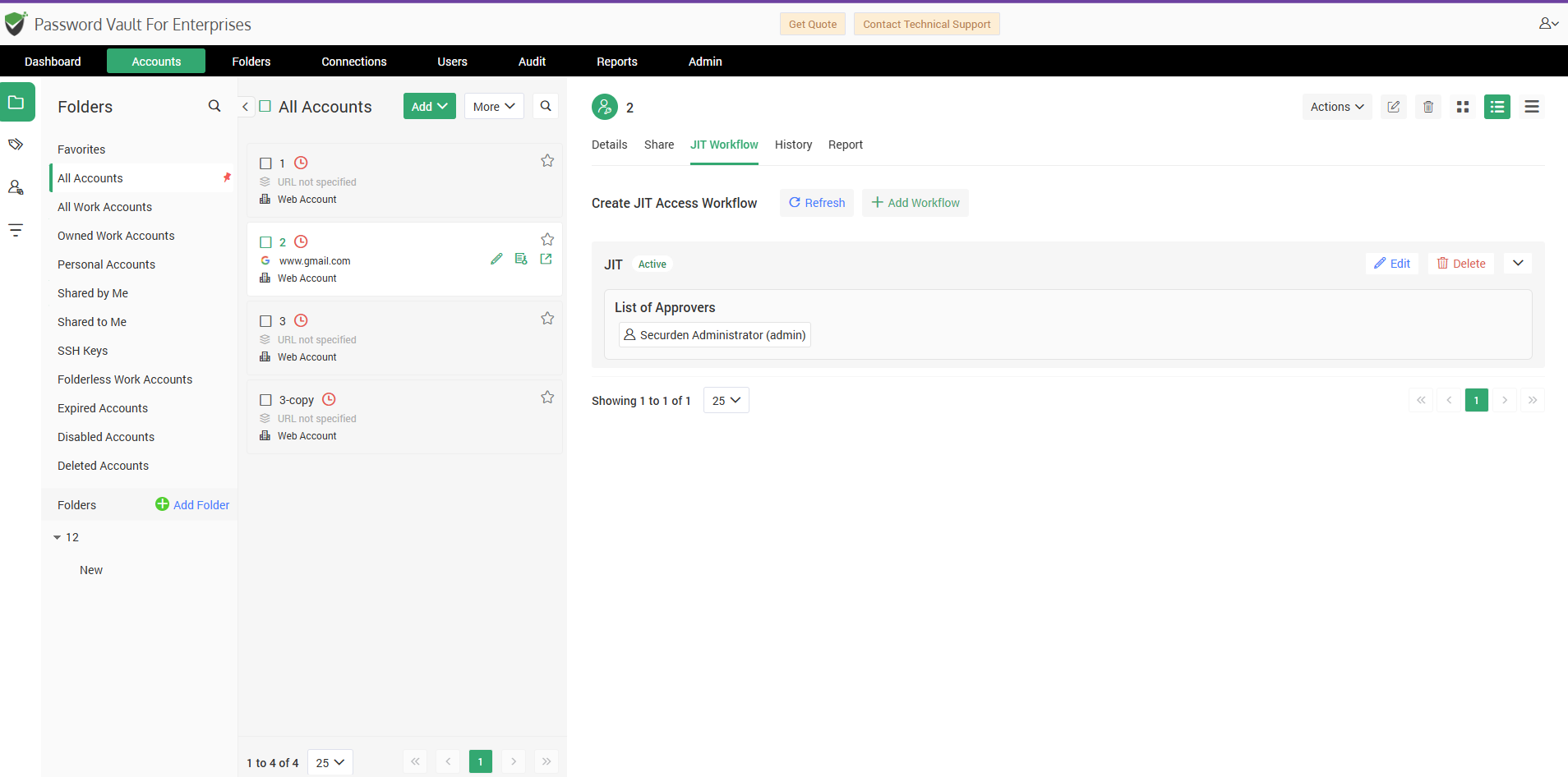
Task: Click the Get Quote button
Action: tap(813, 24)
